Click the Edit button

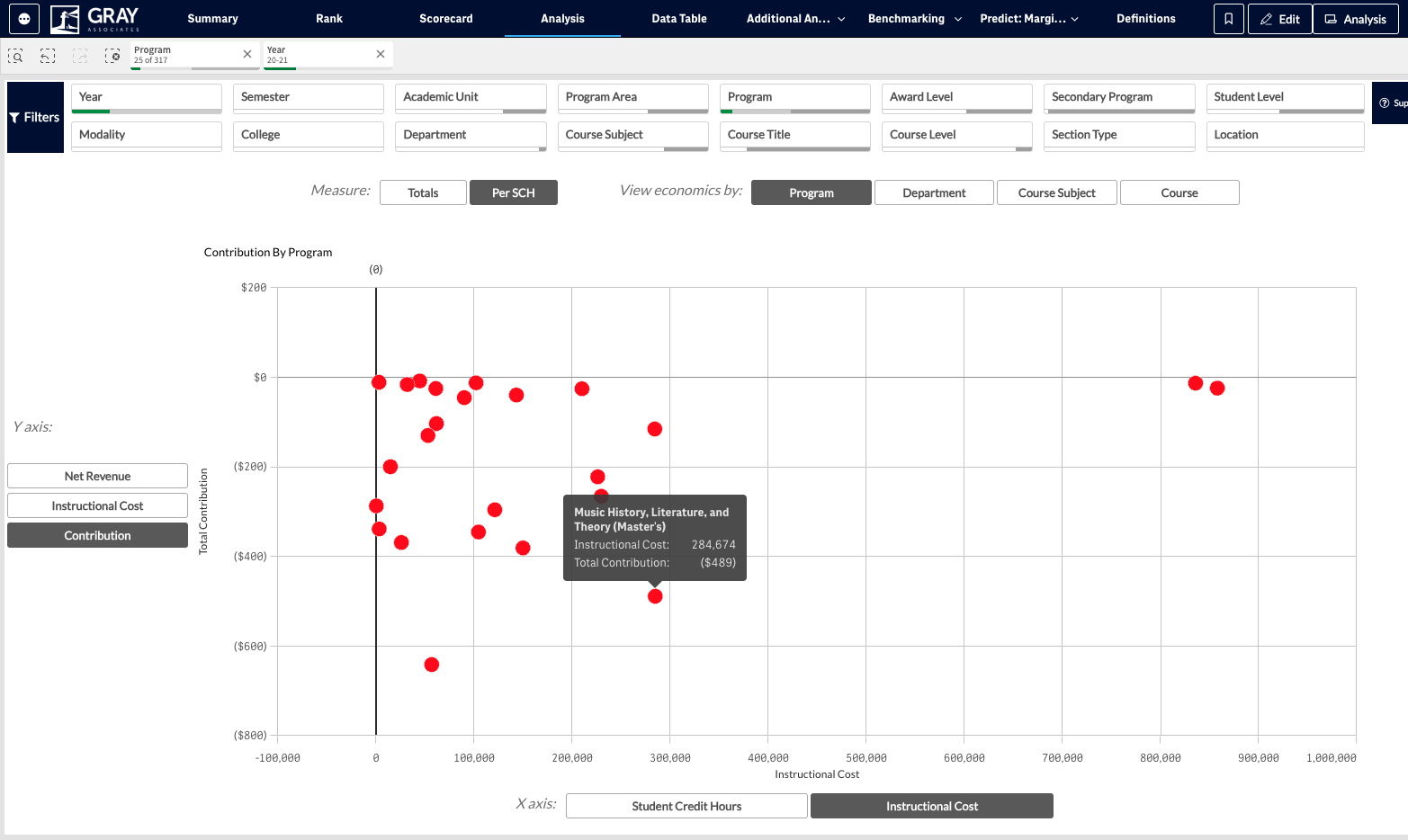click(x=1279, y=19)
